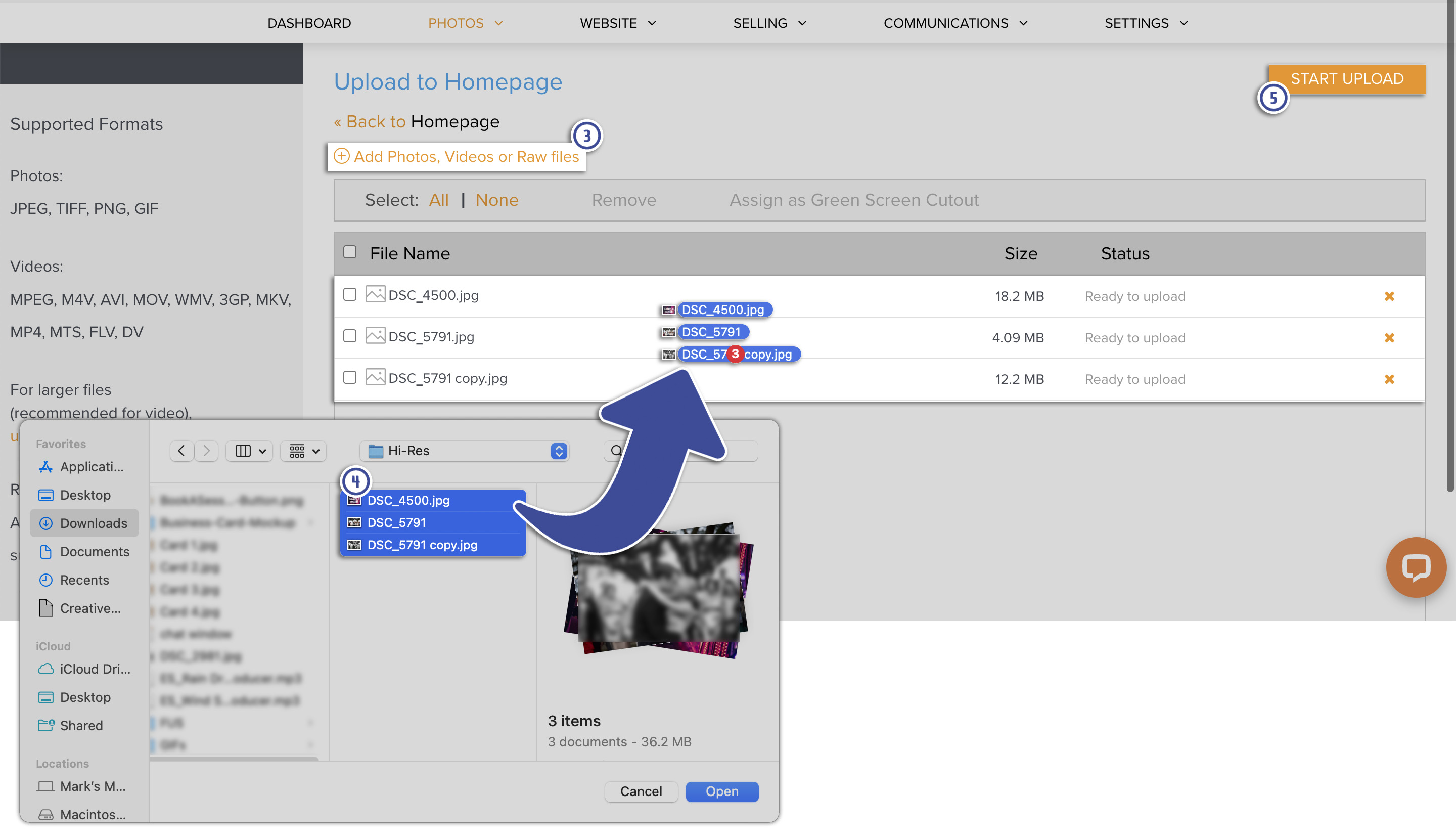Open the DASHBOARD tab

[309, 23]
